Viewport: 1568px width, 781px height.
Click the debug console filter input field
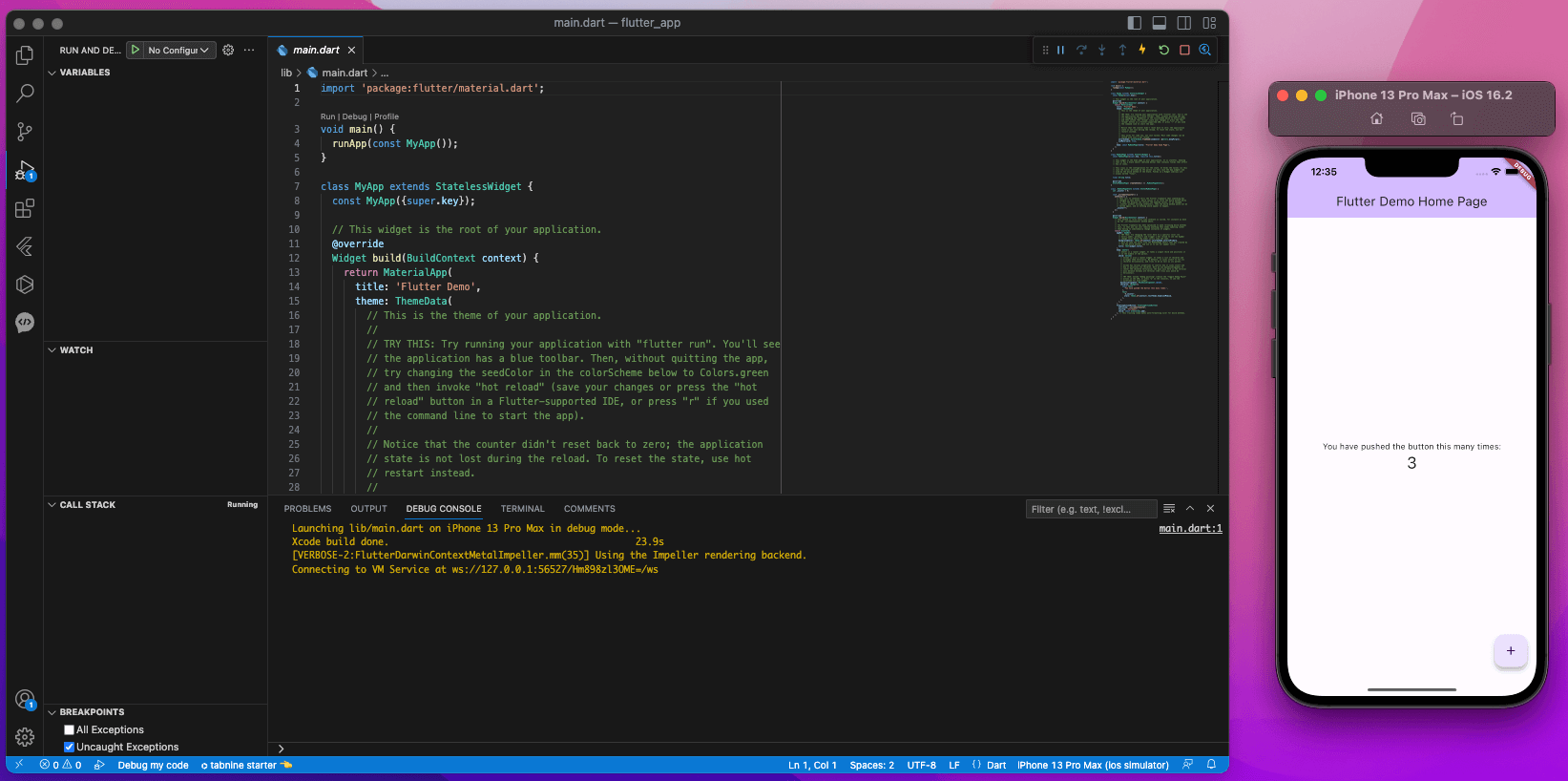[1090, 509]
